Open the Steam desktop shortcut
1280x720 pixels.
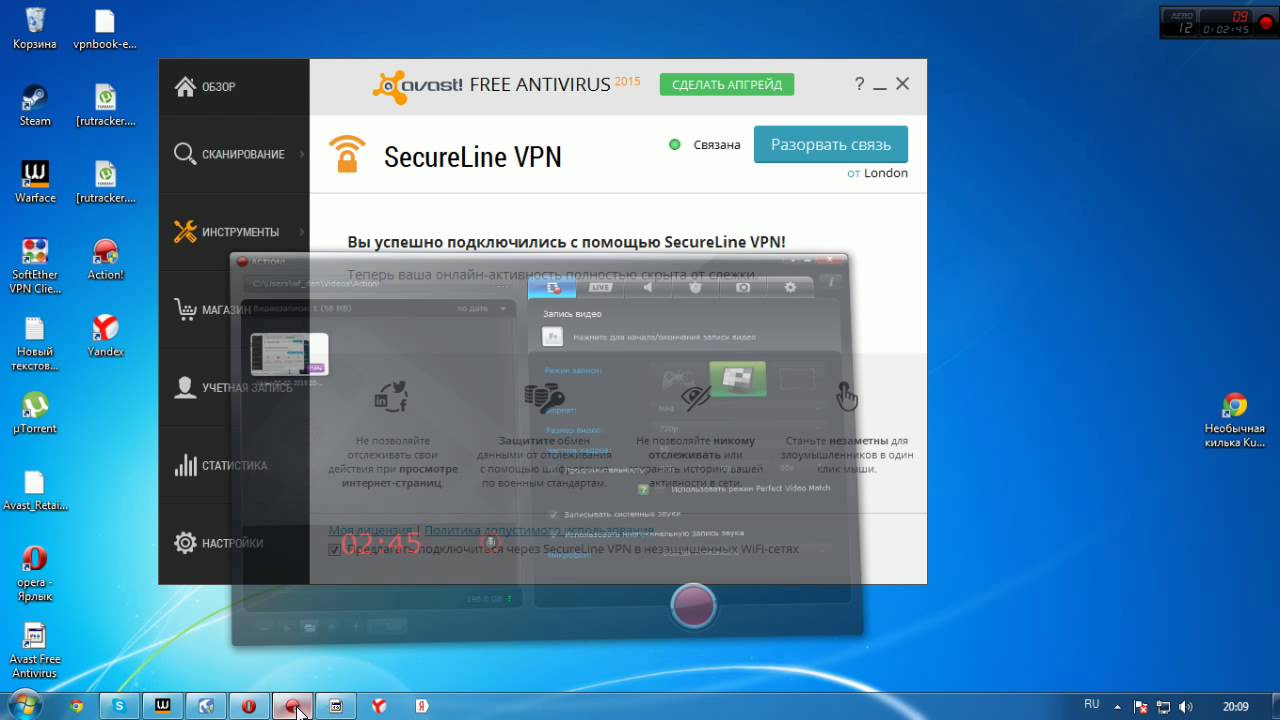35,105
